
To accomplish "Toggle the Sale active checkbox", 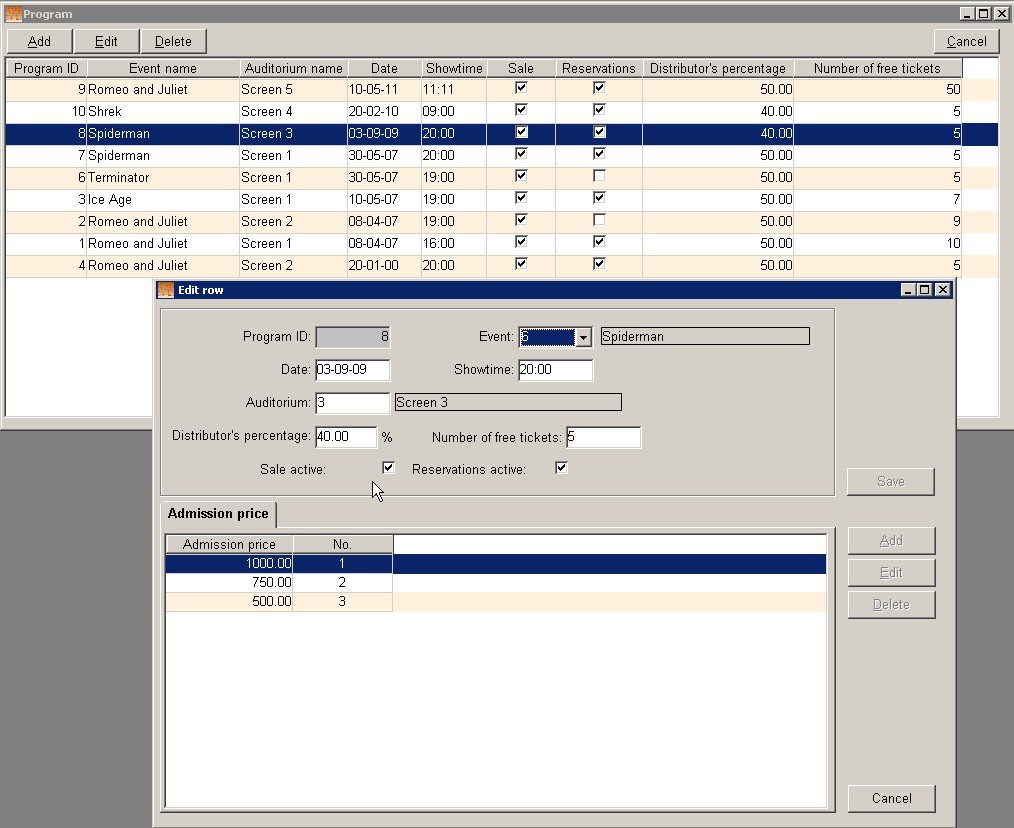I will pyautogui.click(x=389, y=468).
